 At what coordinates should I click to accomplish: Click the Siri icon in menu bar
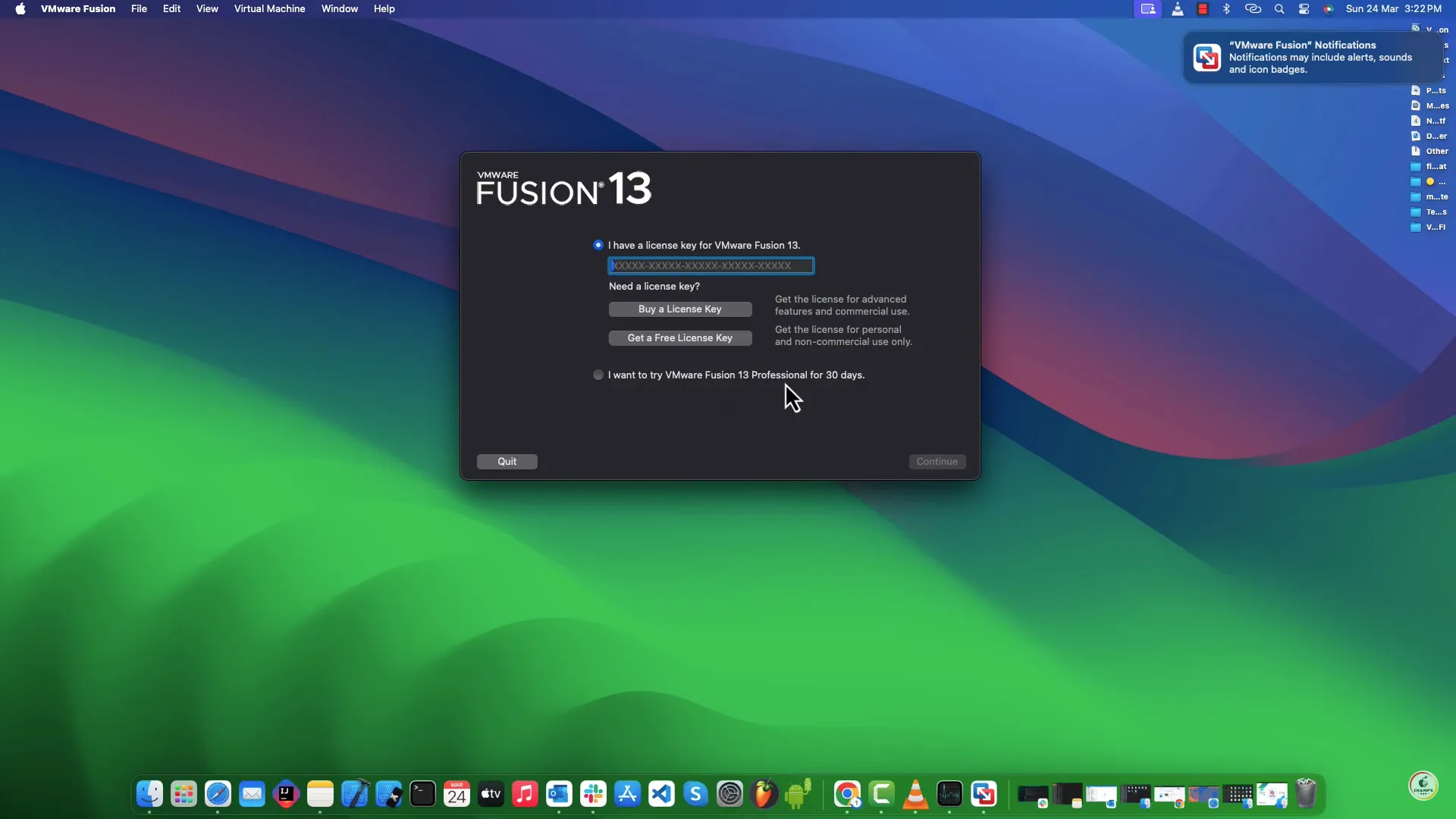pyautogui.click(x=1329, y=9)
